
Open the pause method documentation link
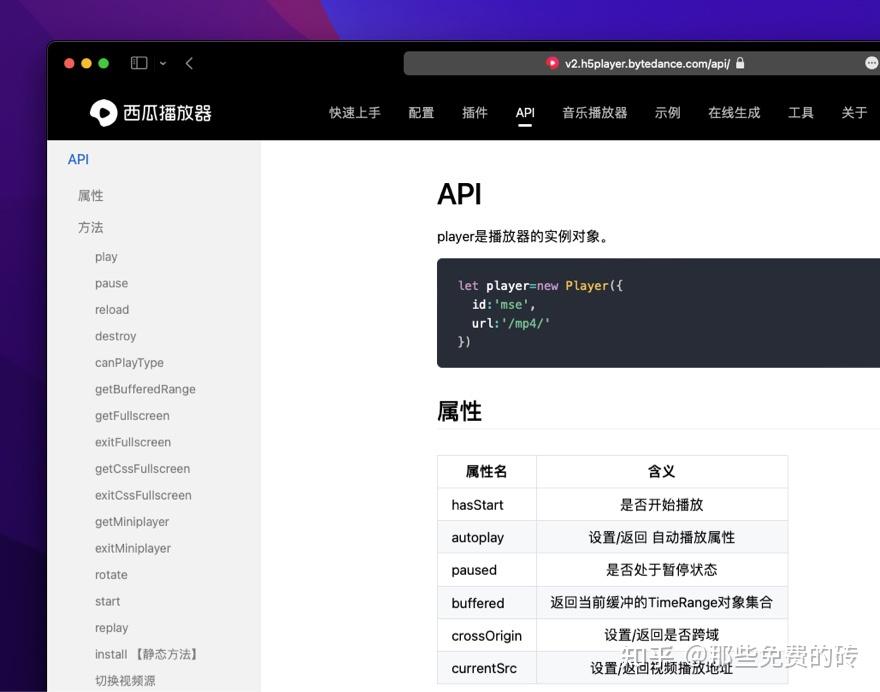(111, 283)
